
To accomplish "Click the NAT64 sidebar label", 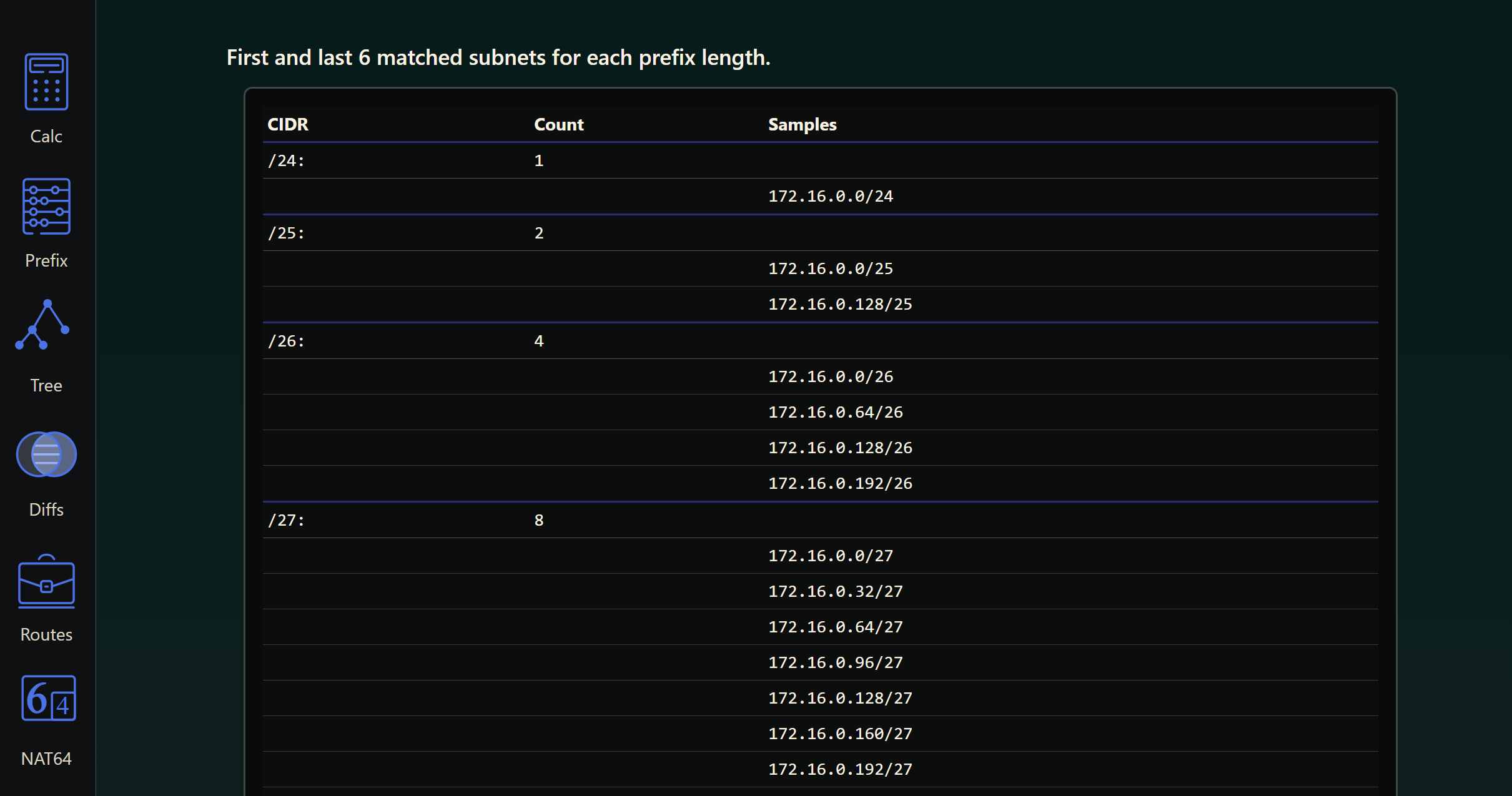I will coord(46,759).
